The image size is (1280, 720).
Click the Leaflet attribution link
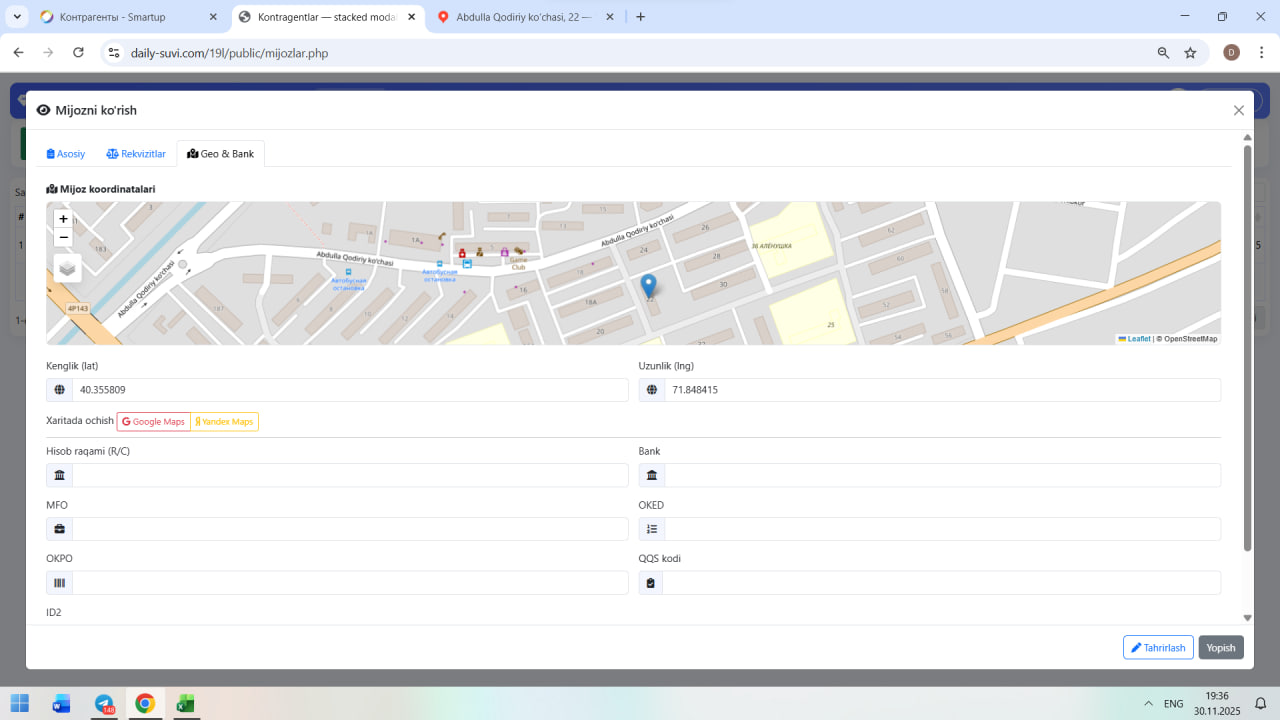pos(1138,339)
